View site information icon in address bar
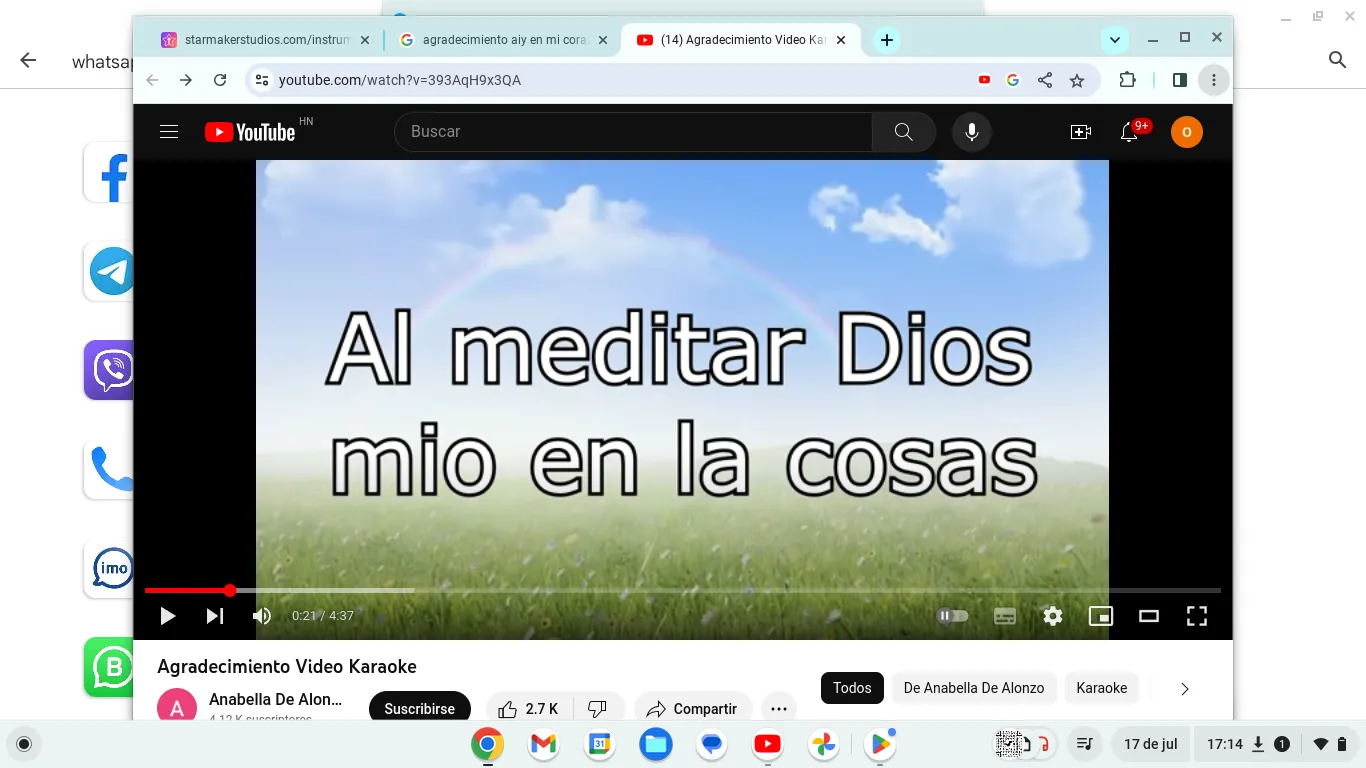This screenshot has height=768, width=1366. [x=261, y=80]
